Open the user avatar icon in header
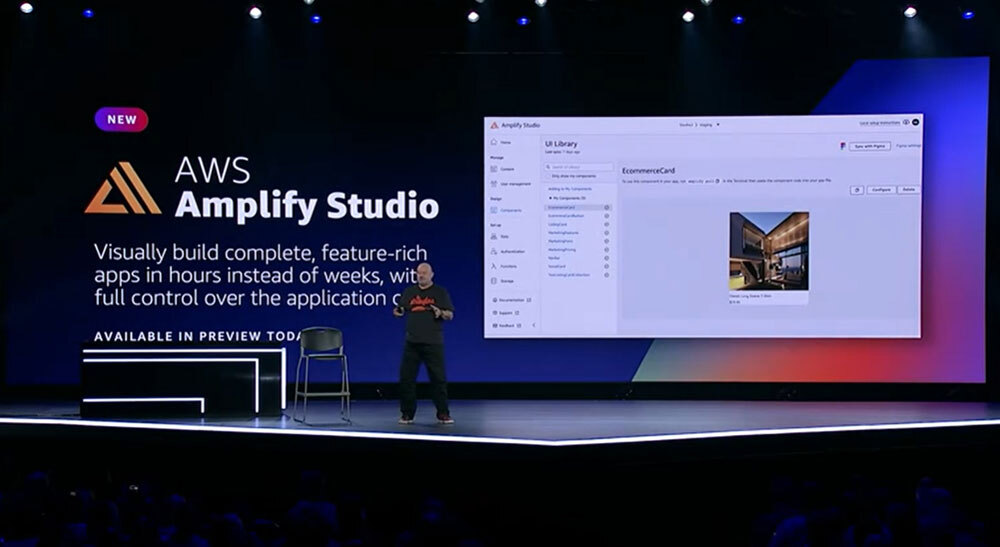 (916, 122)
